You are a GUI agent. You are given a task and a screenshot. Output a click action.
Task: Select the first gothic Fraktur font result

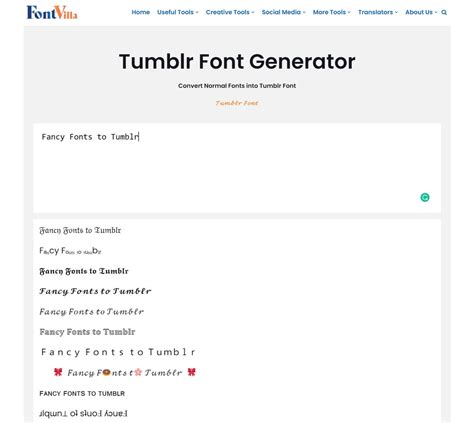pyautogui.click(x=80, y=230)
